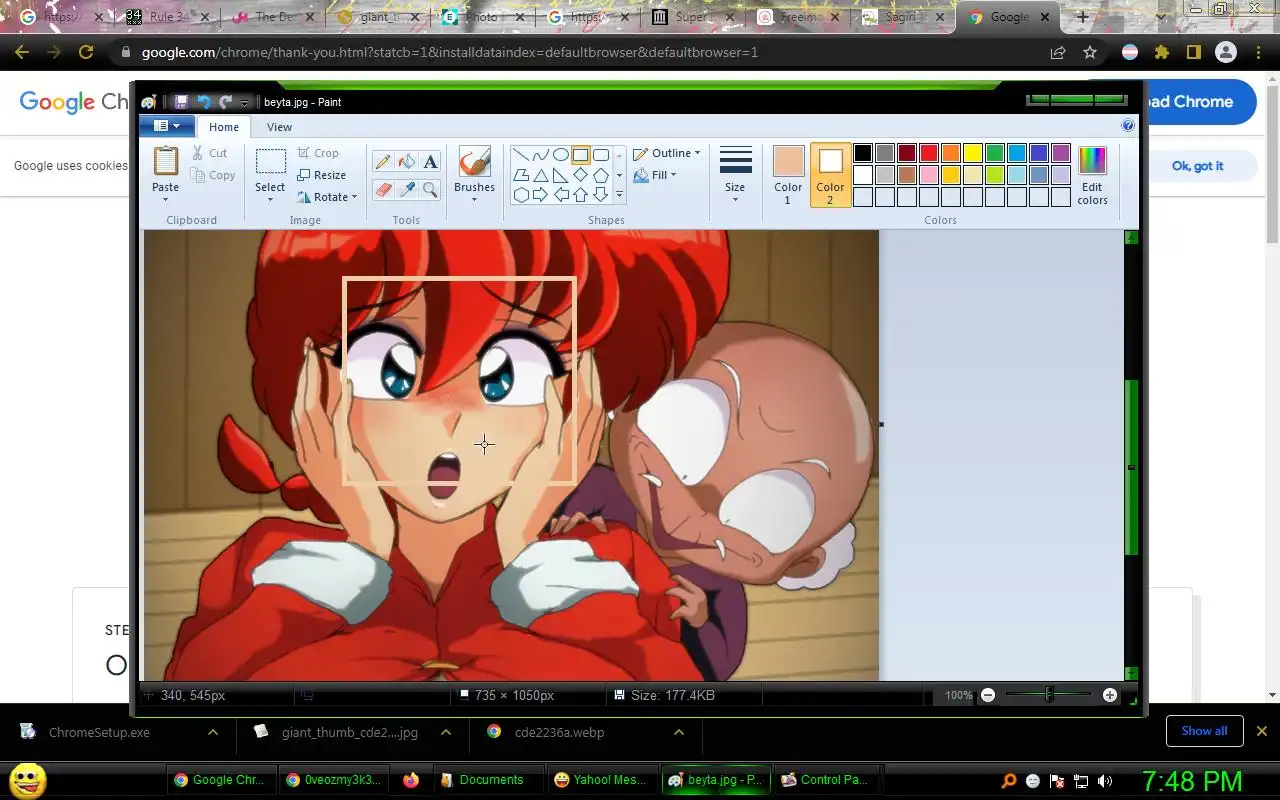Click the Share page icon in address bar
This screenshot has height=800, width=1280.
click(1058, 52)
